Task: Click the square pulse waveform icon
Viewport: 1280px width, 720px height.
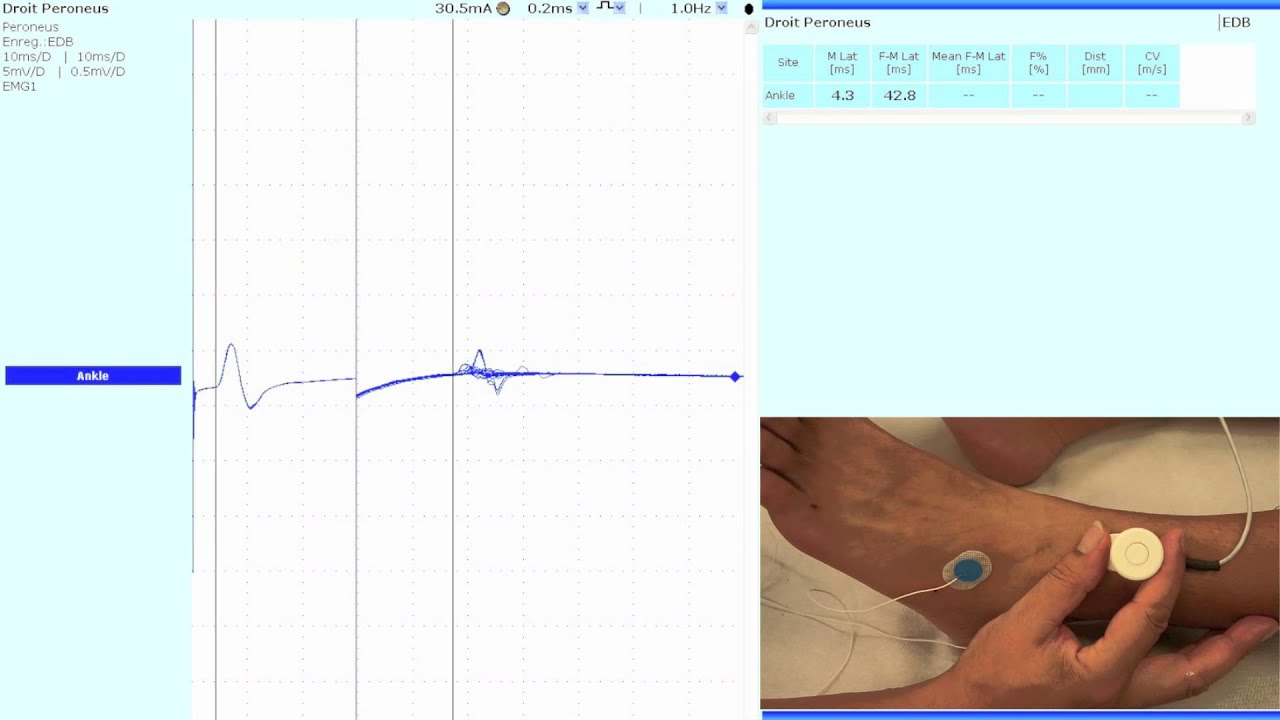Action: click(605, 7)
